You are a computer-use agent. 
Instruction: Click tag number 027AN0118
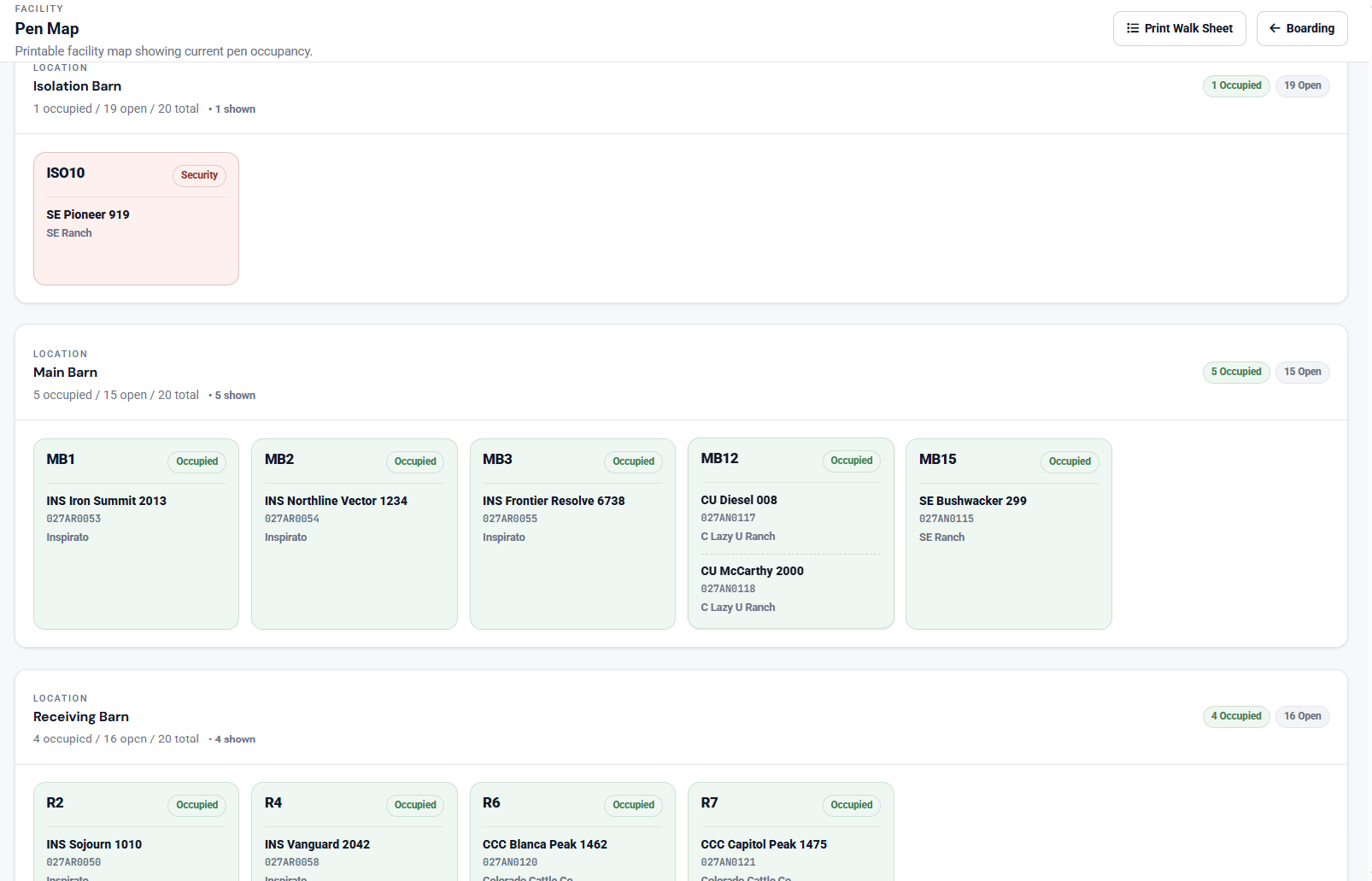(x=728, y=589)
